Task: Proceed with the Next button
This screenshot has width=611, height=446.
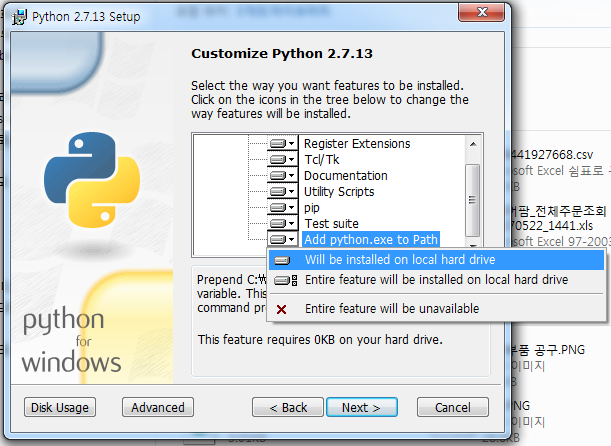Action: coord(362,407)
